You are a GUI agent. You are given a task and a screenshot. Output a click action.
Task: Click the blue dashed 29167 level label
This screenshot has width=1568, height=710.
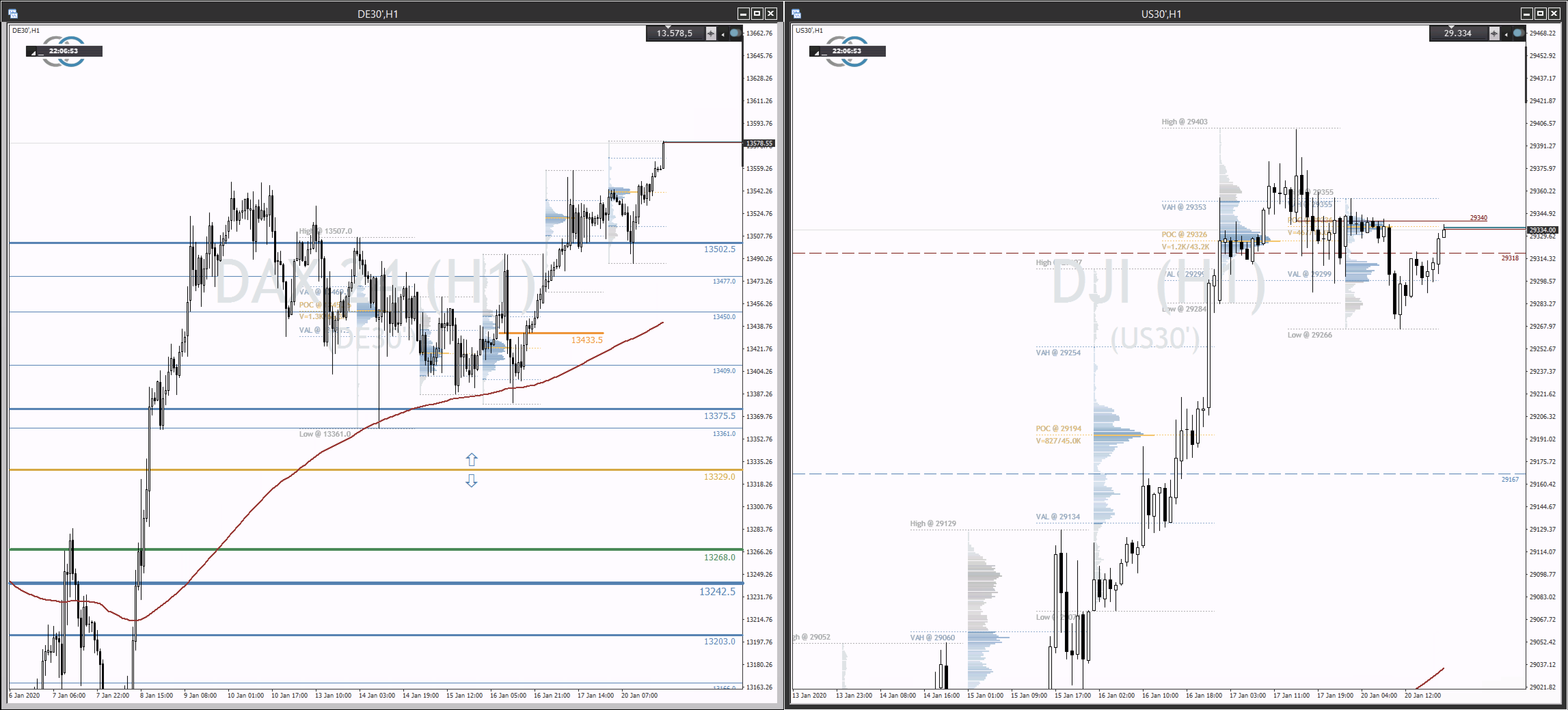(1510, 479)
